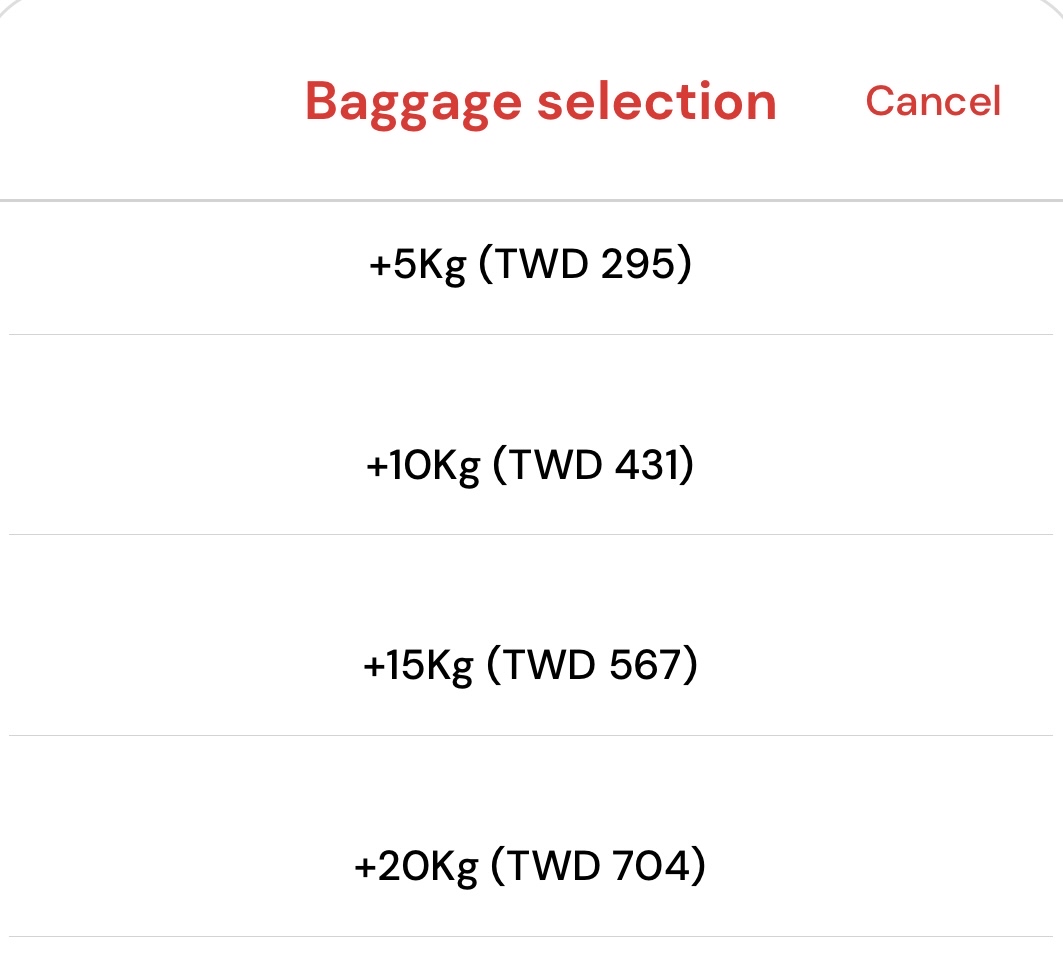
Task: Select the option costing TWD 431
Action: [x=530, y=467]
